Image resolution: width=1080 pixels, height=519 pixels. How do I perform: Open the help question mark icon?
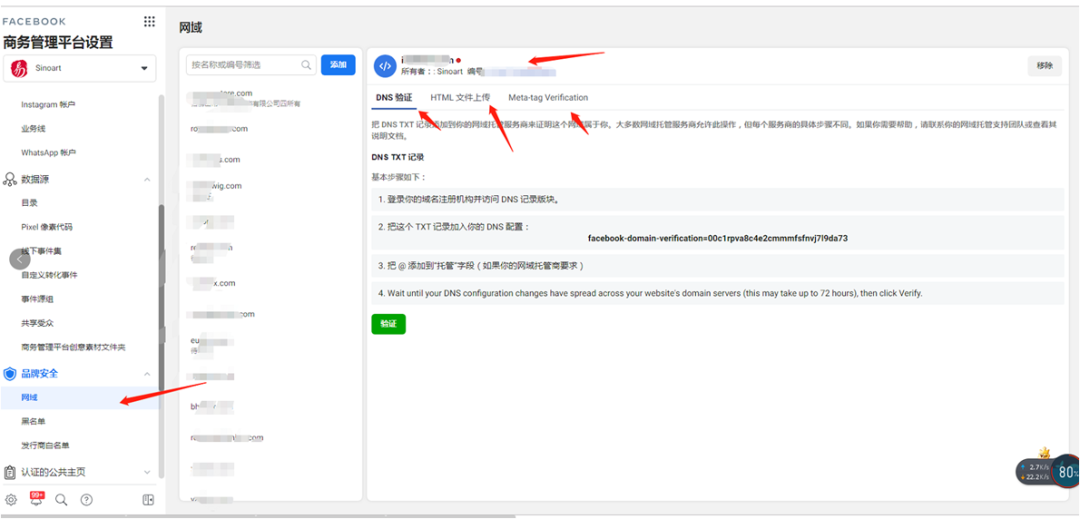[87, 500]
